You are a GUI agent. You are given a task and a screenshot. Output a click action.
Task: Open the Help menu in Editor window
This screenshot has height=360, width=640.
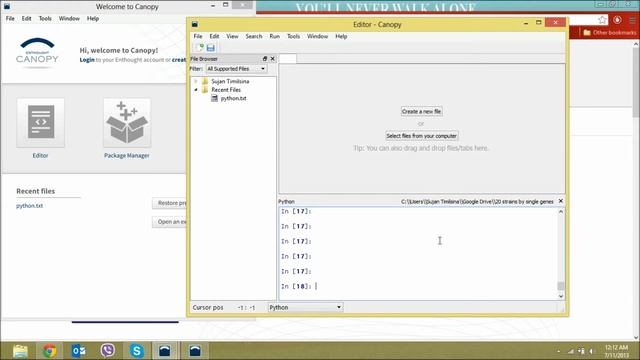click(341, 36)
